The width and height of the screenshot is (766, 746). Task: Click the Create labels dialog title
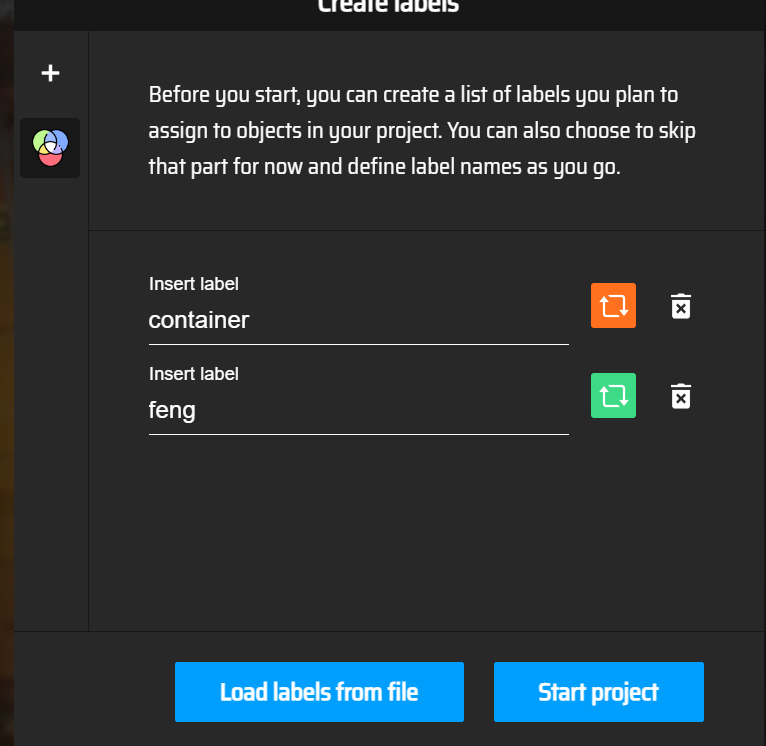(388, 6)
